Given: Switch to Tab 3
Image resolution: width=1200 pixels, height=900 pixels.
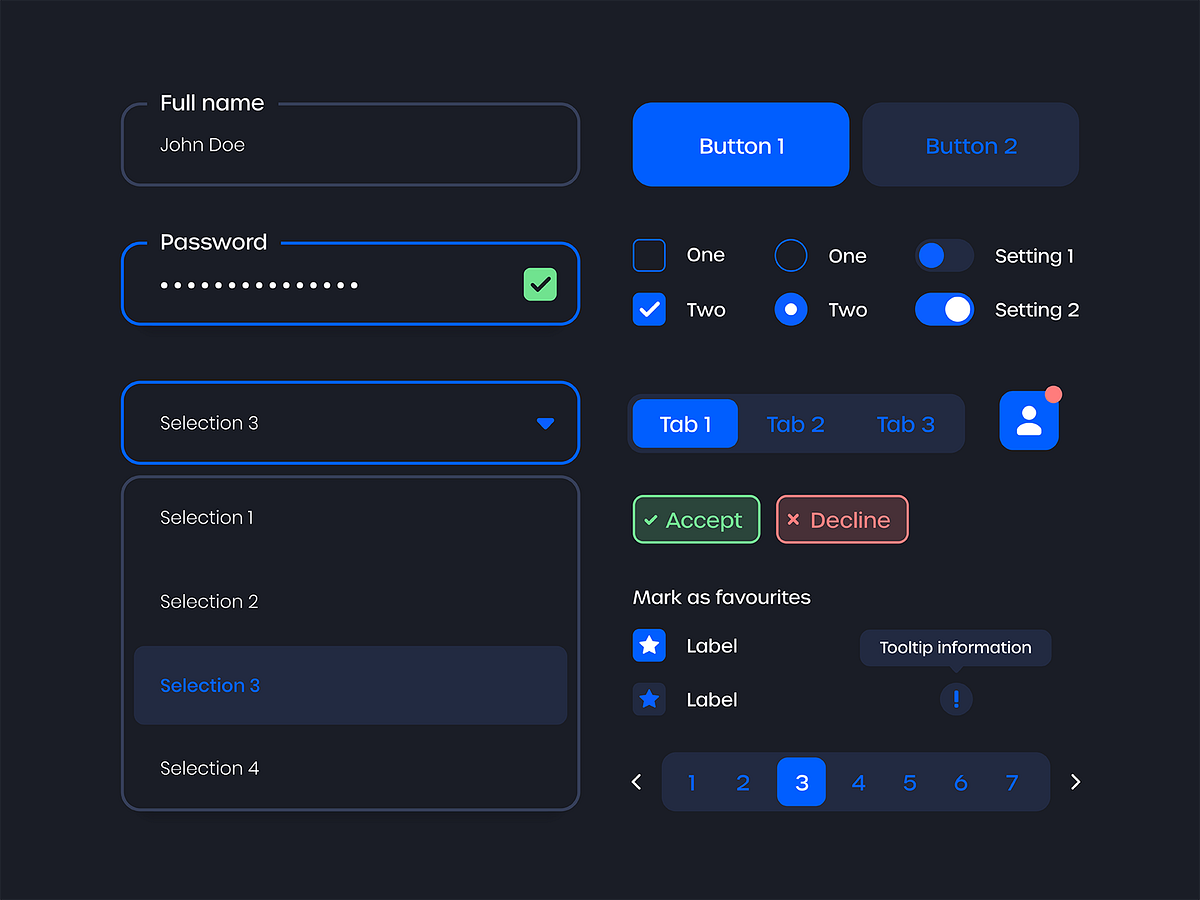Looking at the screenshot, I should pyautogui.click(x=904, y=424).
